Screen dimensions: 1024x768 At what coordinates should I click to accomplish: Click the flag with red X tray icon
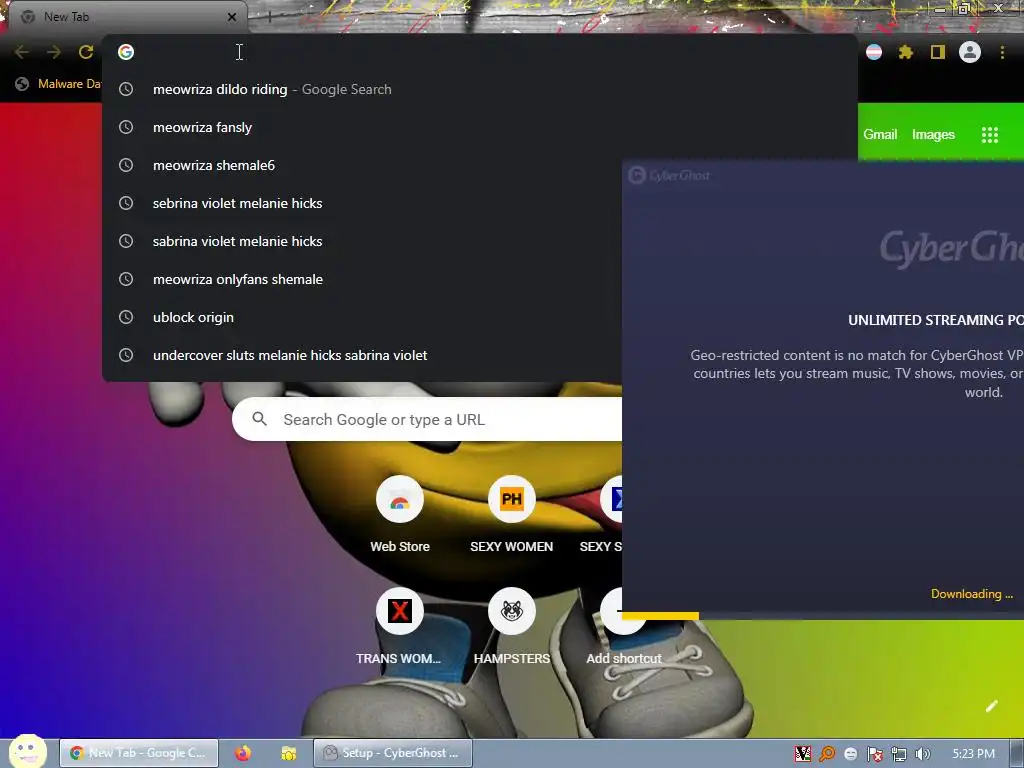point(874,754)
